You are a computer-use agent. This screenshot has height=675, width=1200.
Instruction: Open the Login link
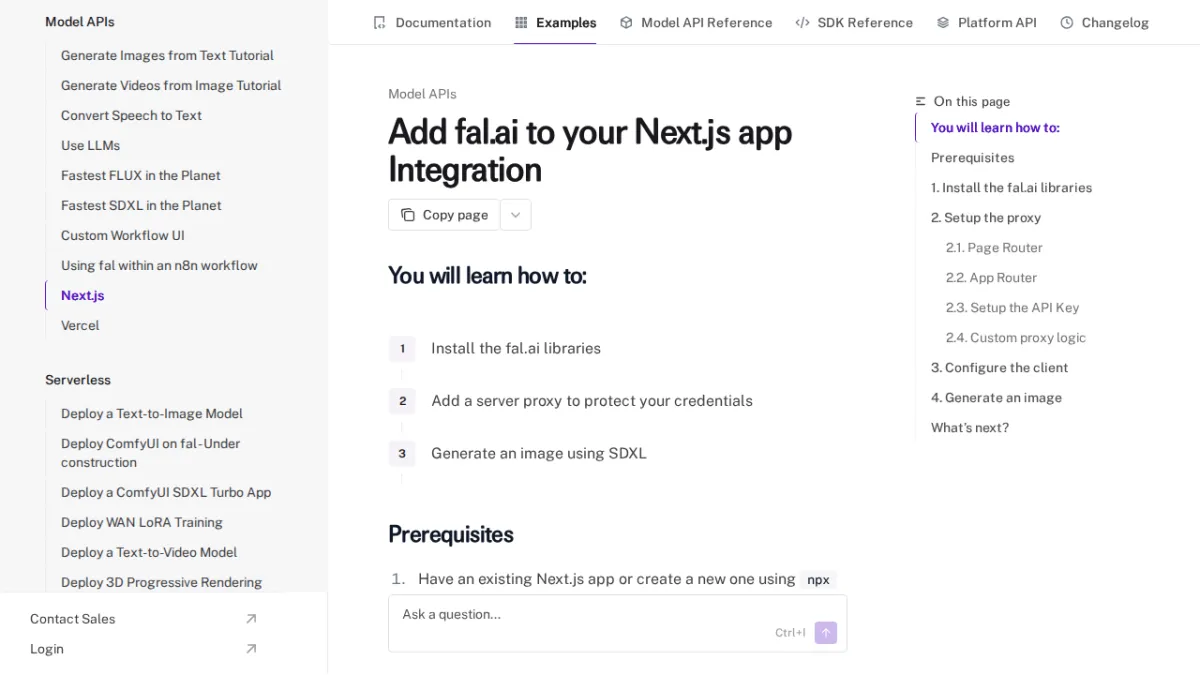coord(143,649)
